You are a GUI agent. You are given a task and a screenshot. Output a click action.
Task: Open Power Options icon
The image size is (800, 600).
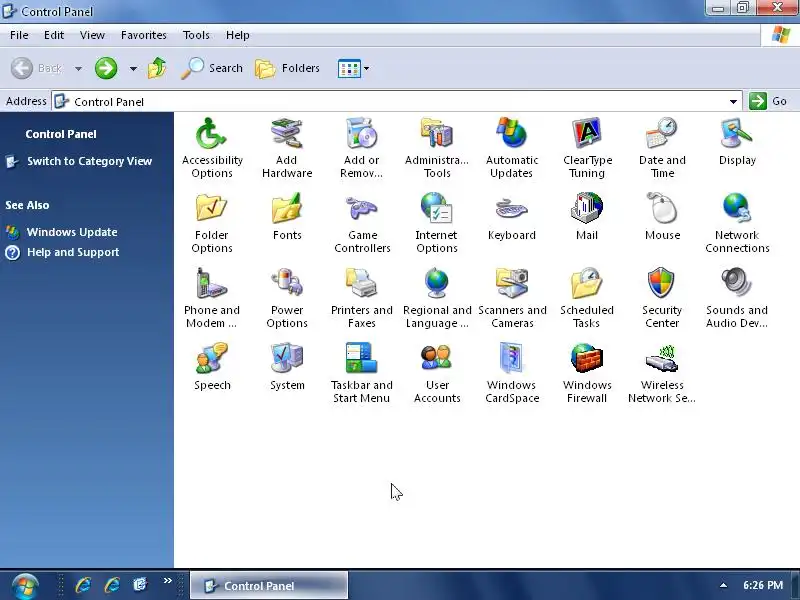pos(287,283)
